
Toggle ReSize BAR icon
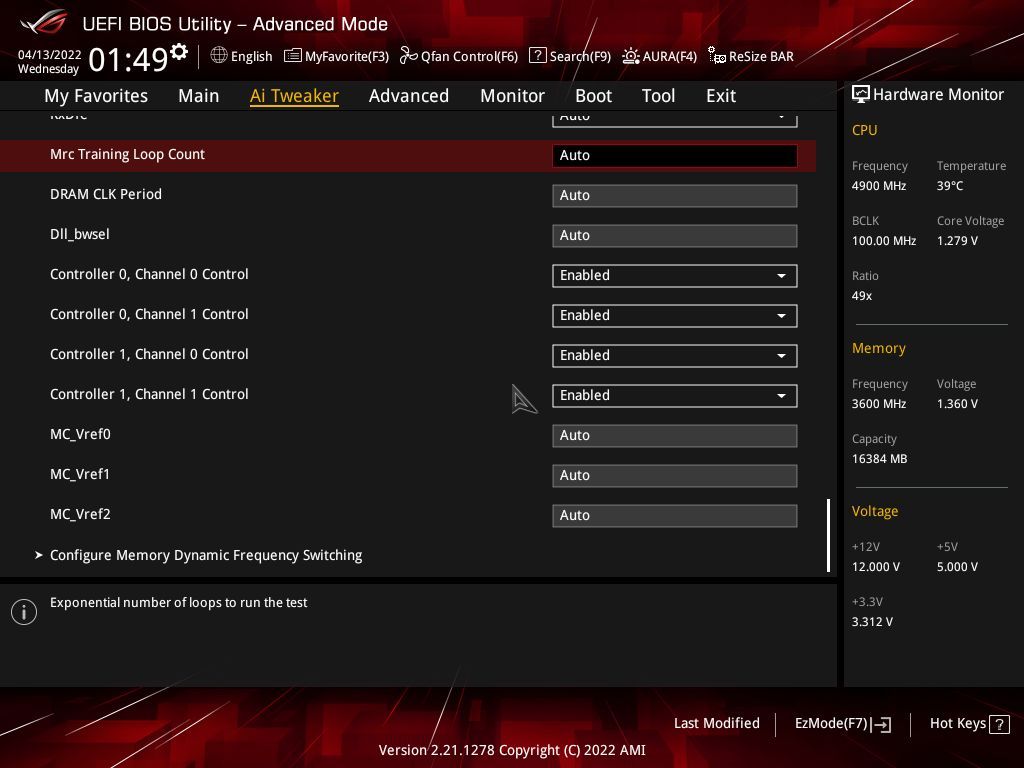coord(716,56)
